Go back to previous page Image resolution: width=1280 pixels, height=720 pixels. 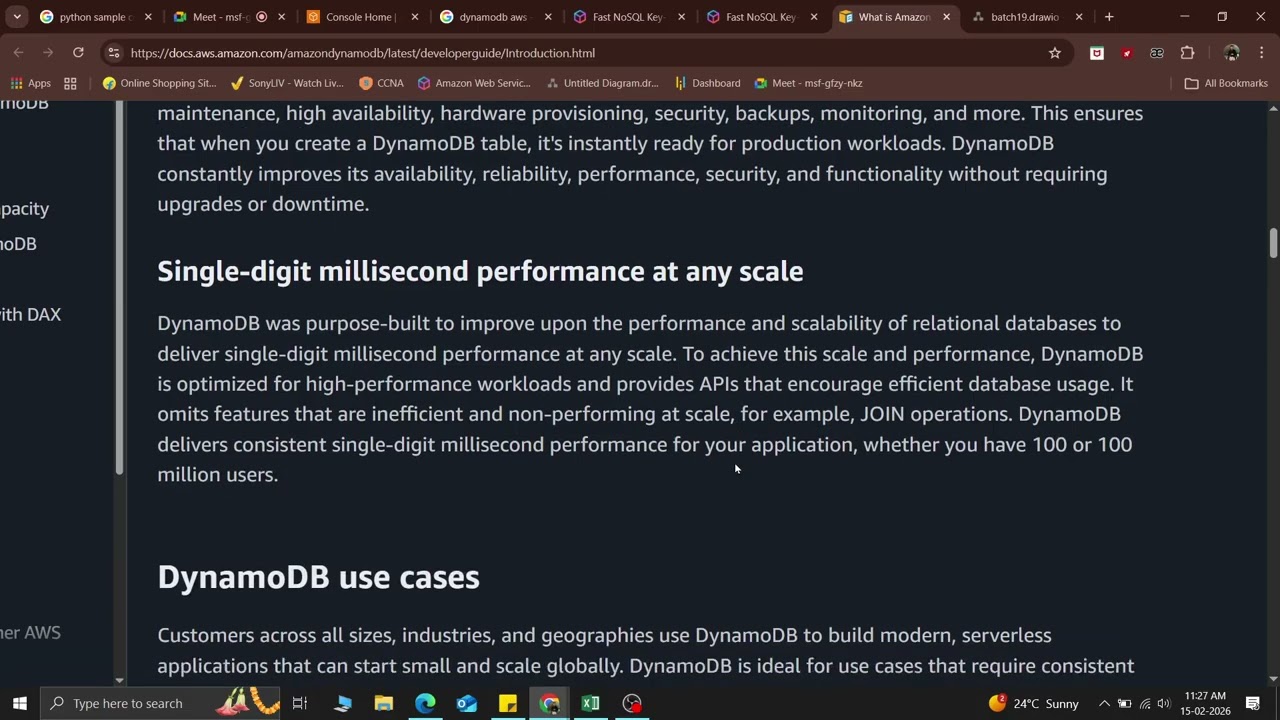pyautogui.click(x=18, y=53)
